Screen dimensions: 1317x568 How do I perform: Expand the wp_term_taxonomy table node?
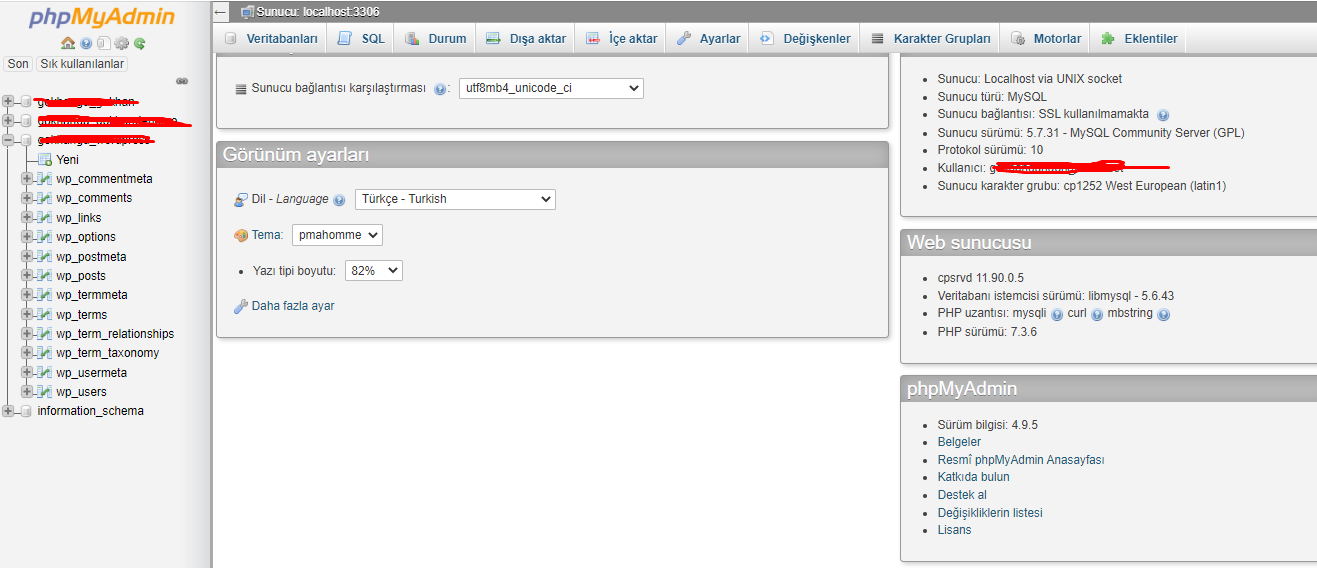[27, 353]
